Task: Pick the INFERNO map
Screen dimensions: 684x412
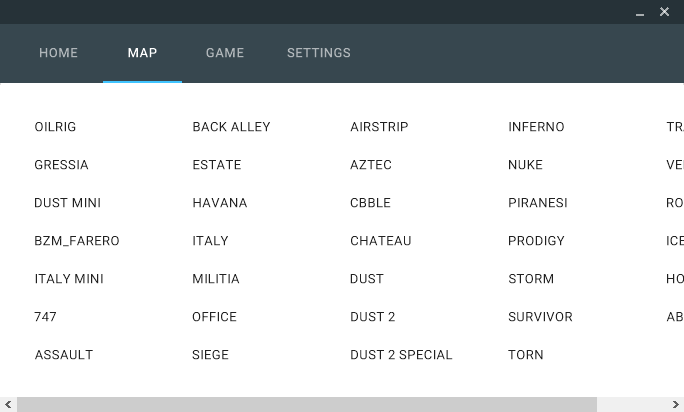Action: click(536, 127)
